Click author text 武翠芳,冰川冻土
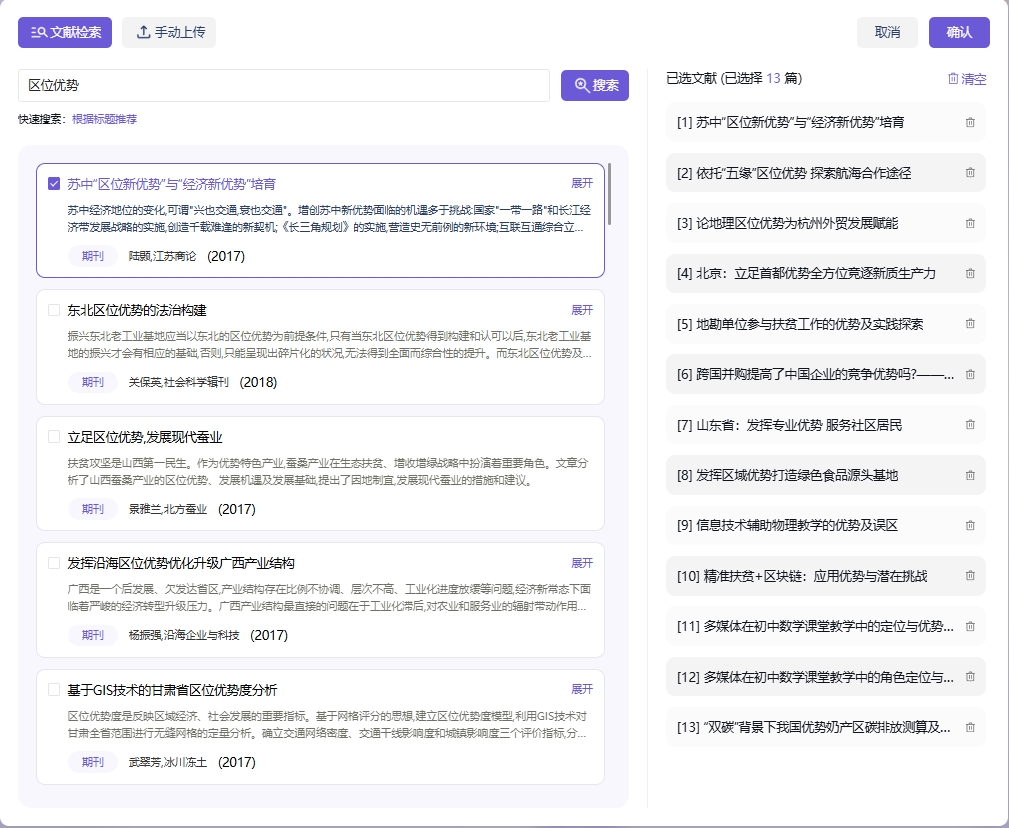This screenshot has height=828, width=1009. [167, 762]
